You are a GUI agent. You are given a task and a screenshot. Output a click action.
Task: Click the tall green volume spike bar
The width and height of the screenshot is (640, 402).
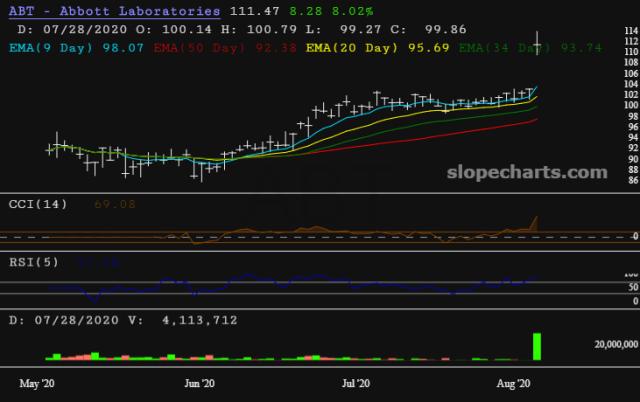[x=537, y=346]
